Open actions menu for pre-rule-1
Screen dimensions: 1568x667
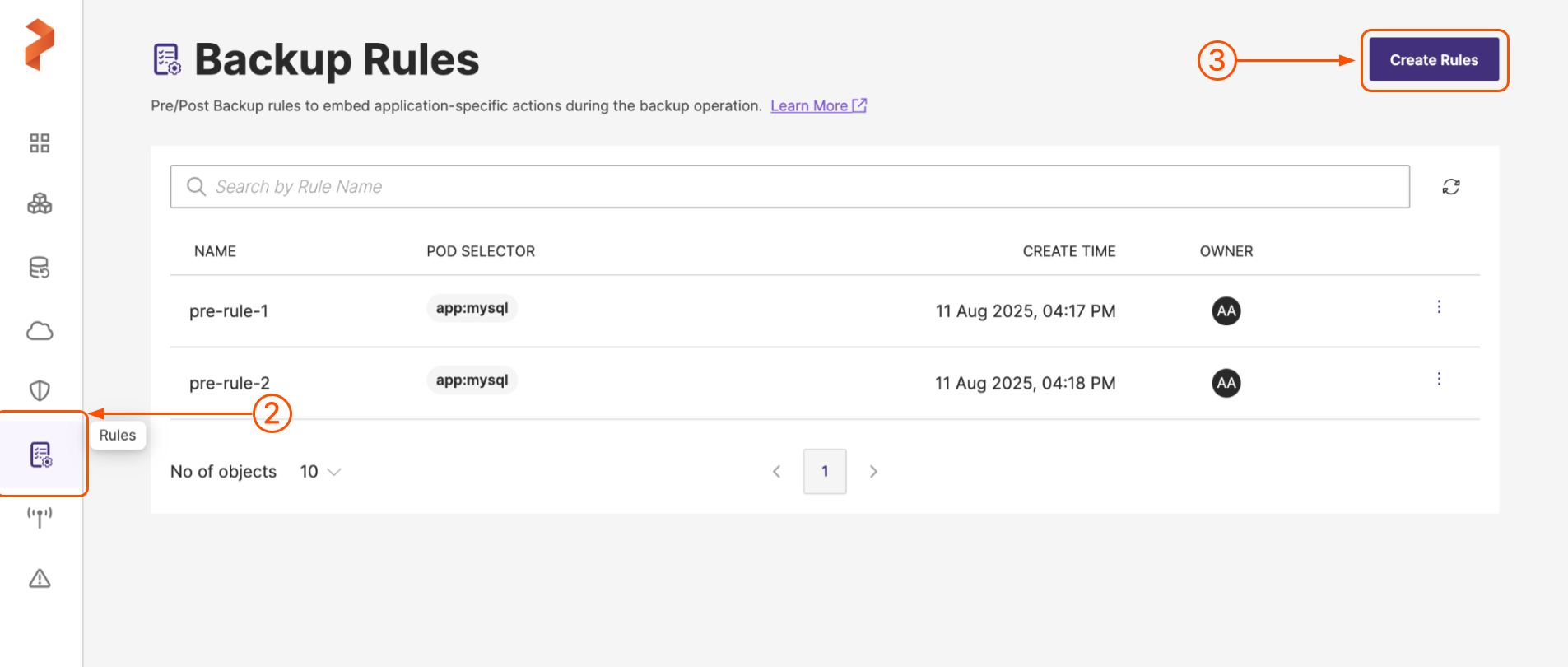click(1438, 307)
